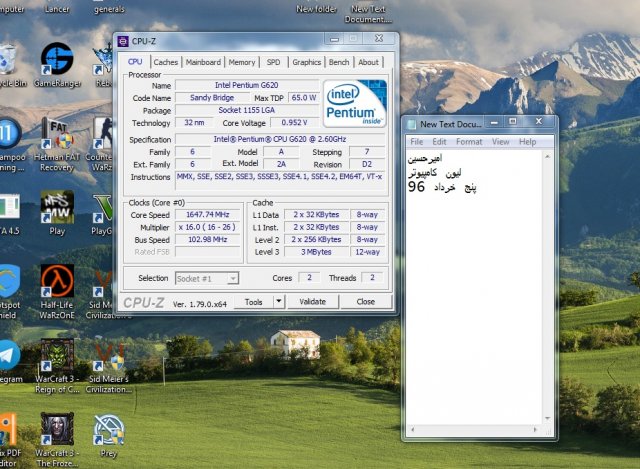Open the Graphics tab in CPU-Z
640x469 pixels.
click(306, 62)
